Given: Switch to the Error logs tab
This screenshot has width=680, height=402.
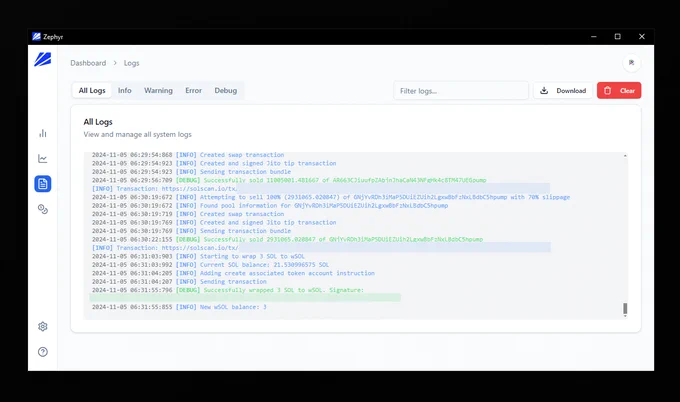Looking at the screenshot, I should click(x=193, y=91).
